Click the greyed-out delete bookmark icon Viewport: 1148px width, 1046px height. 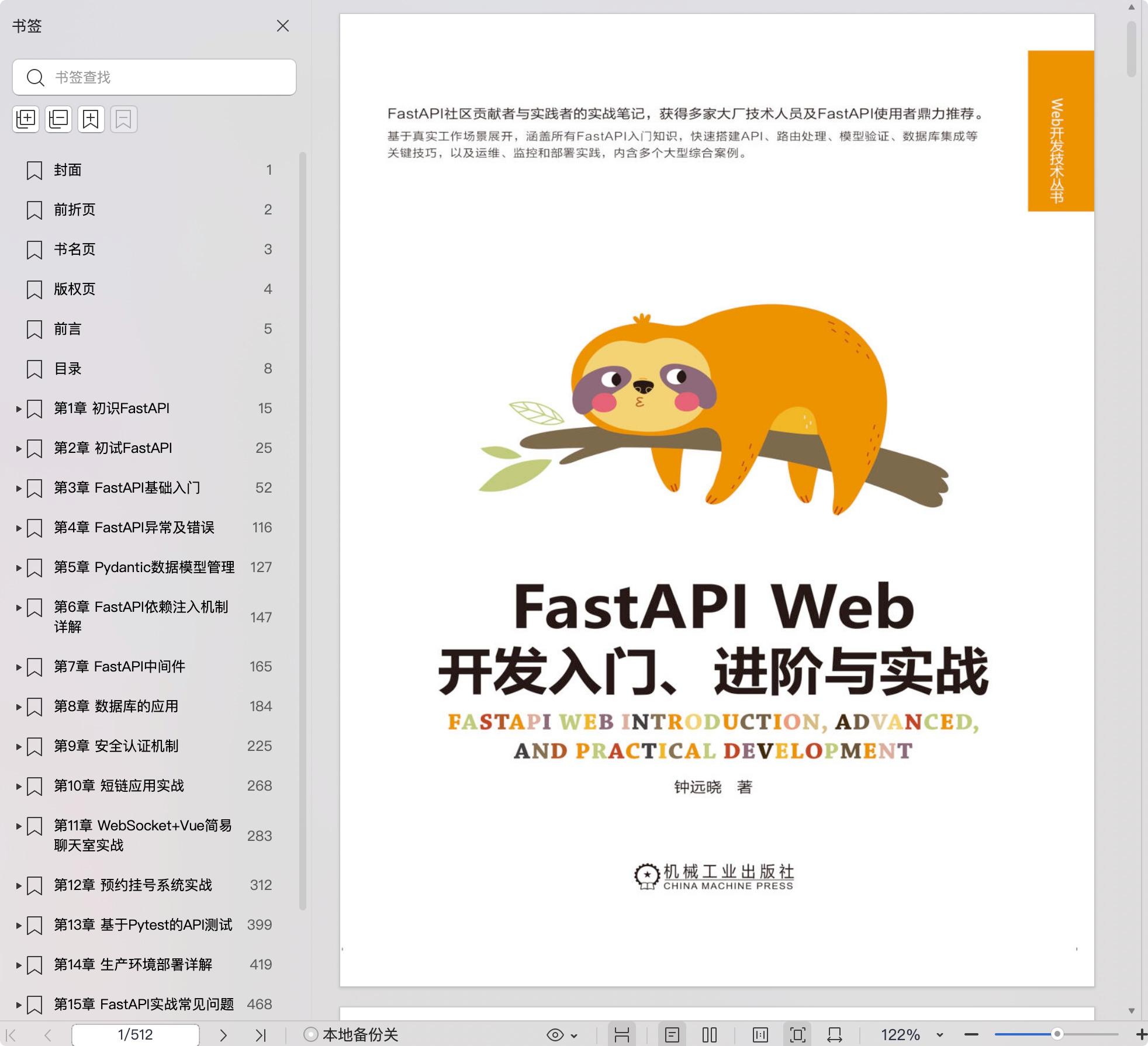[x=124, y=119]
